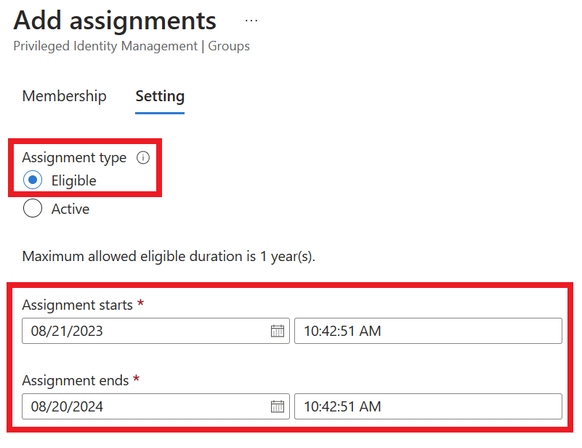
Task: Click the Assignment ends time field
Action: click(x=428, y=406)
